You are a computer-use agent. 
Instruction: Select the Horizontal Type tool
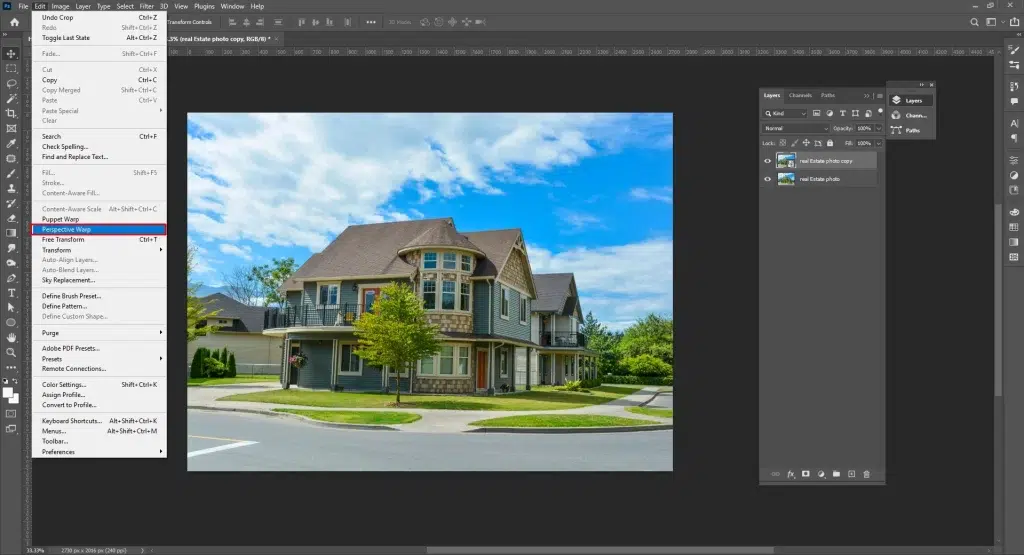[x=11, y=293]
